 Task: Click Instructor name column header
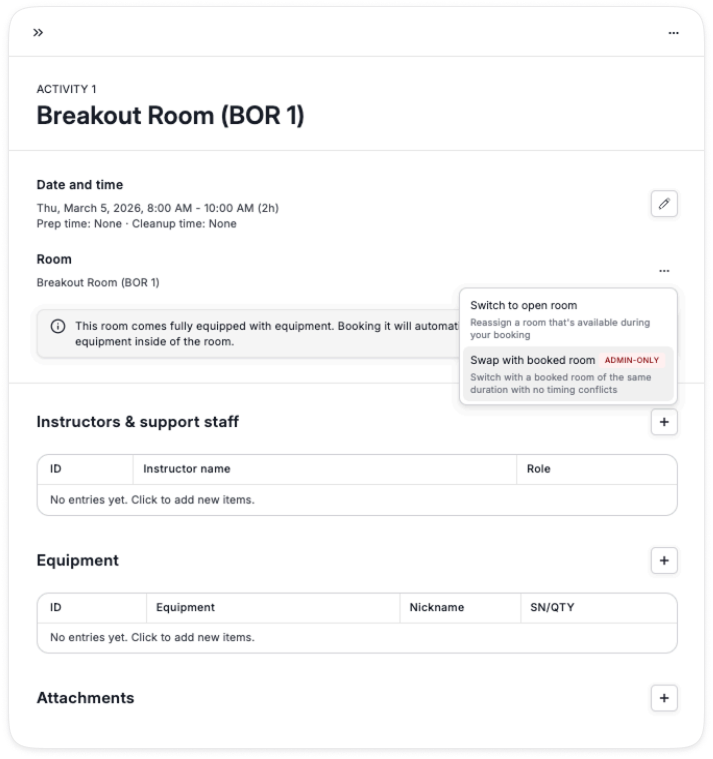tap(187, 469)
